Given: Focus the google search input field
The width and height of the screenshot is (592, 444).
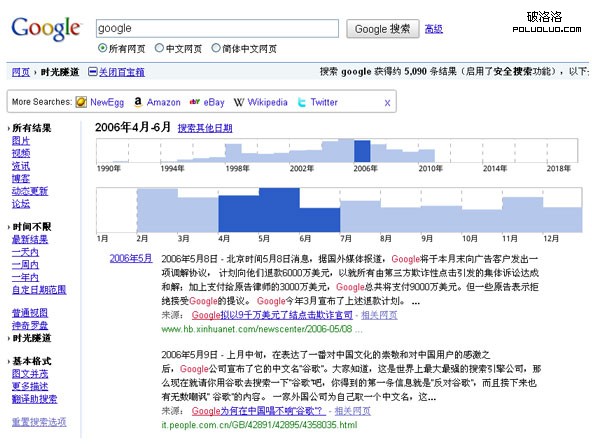Looking at the screenshot, I should pos(217,28).
